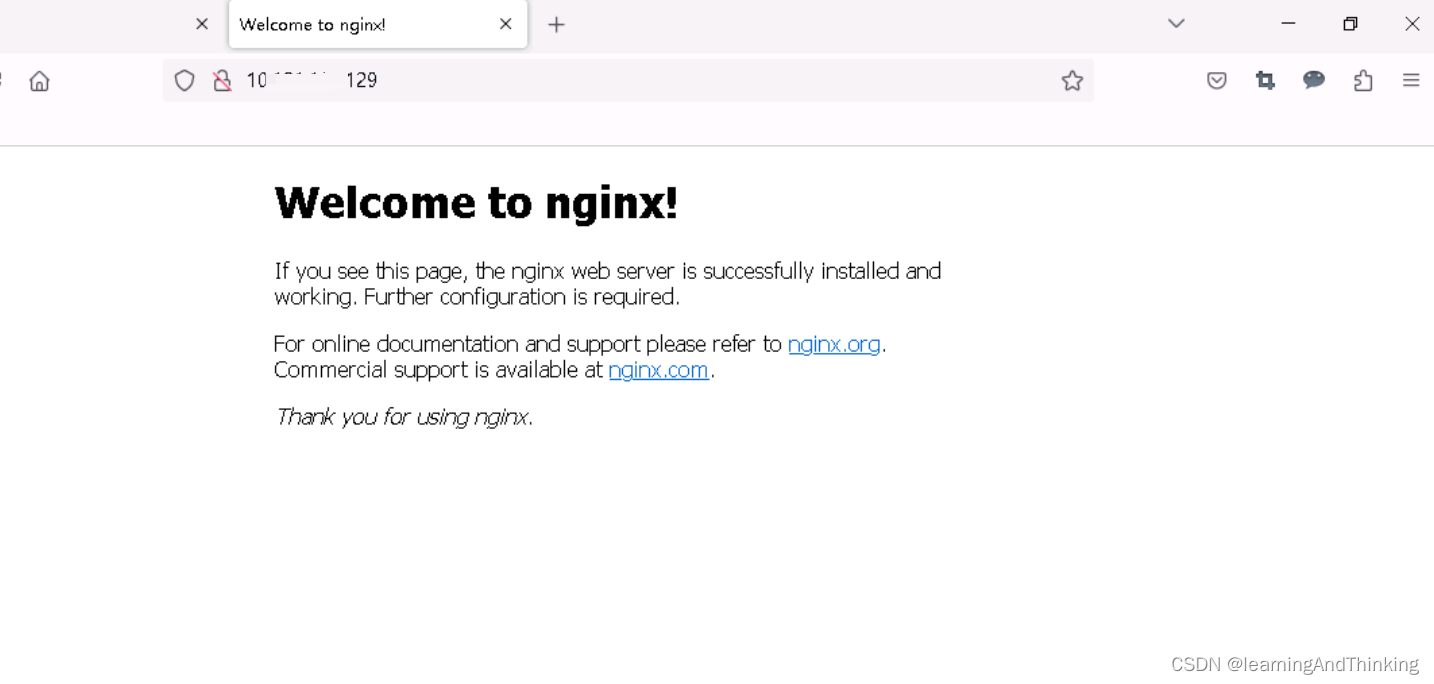Bookmark this page with the star

(1072, 81)
